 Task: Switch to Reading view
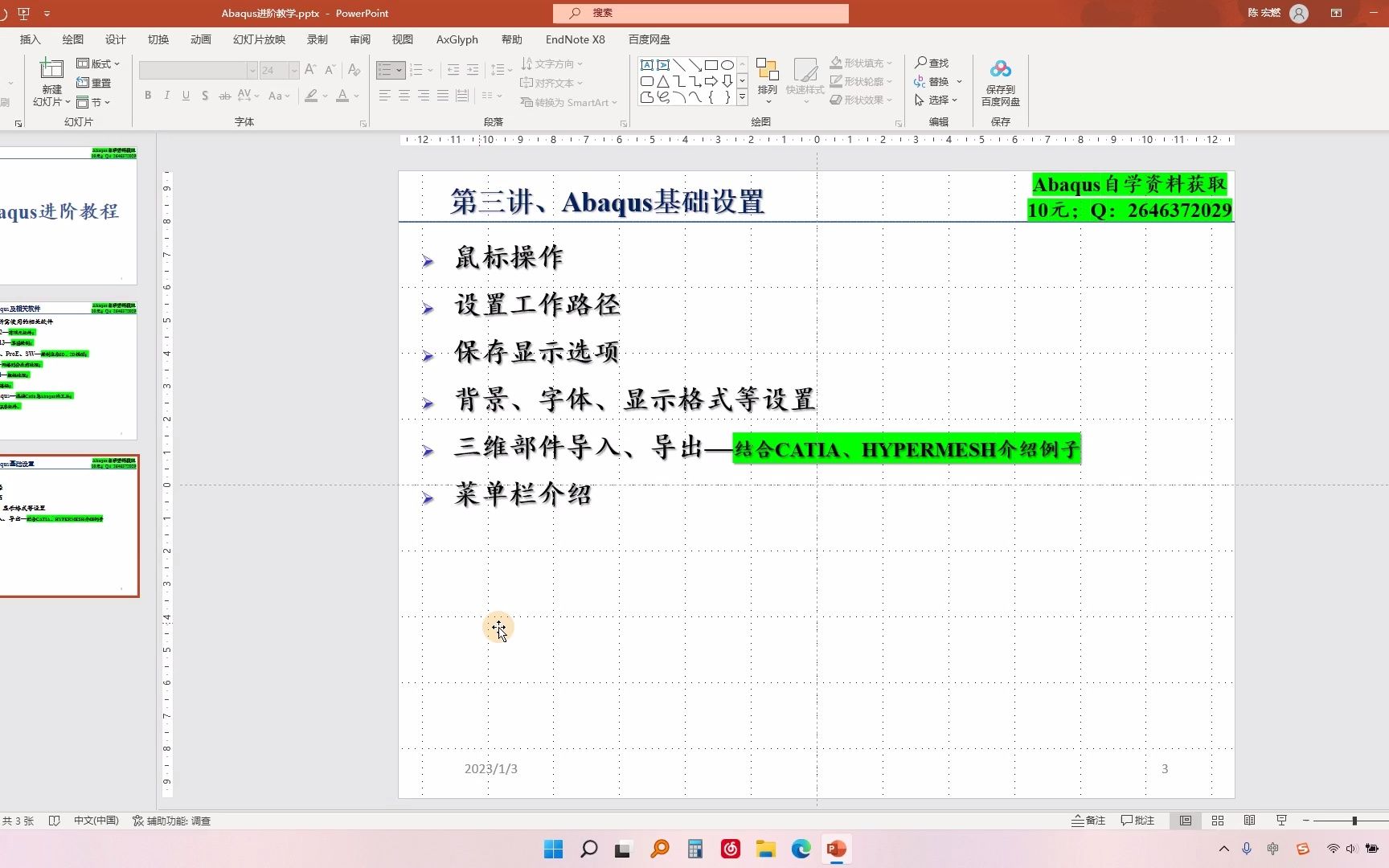[x=1250, y=821]
